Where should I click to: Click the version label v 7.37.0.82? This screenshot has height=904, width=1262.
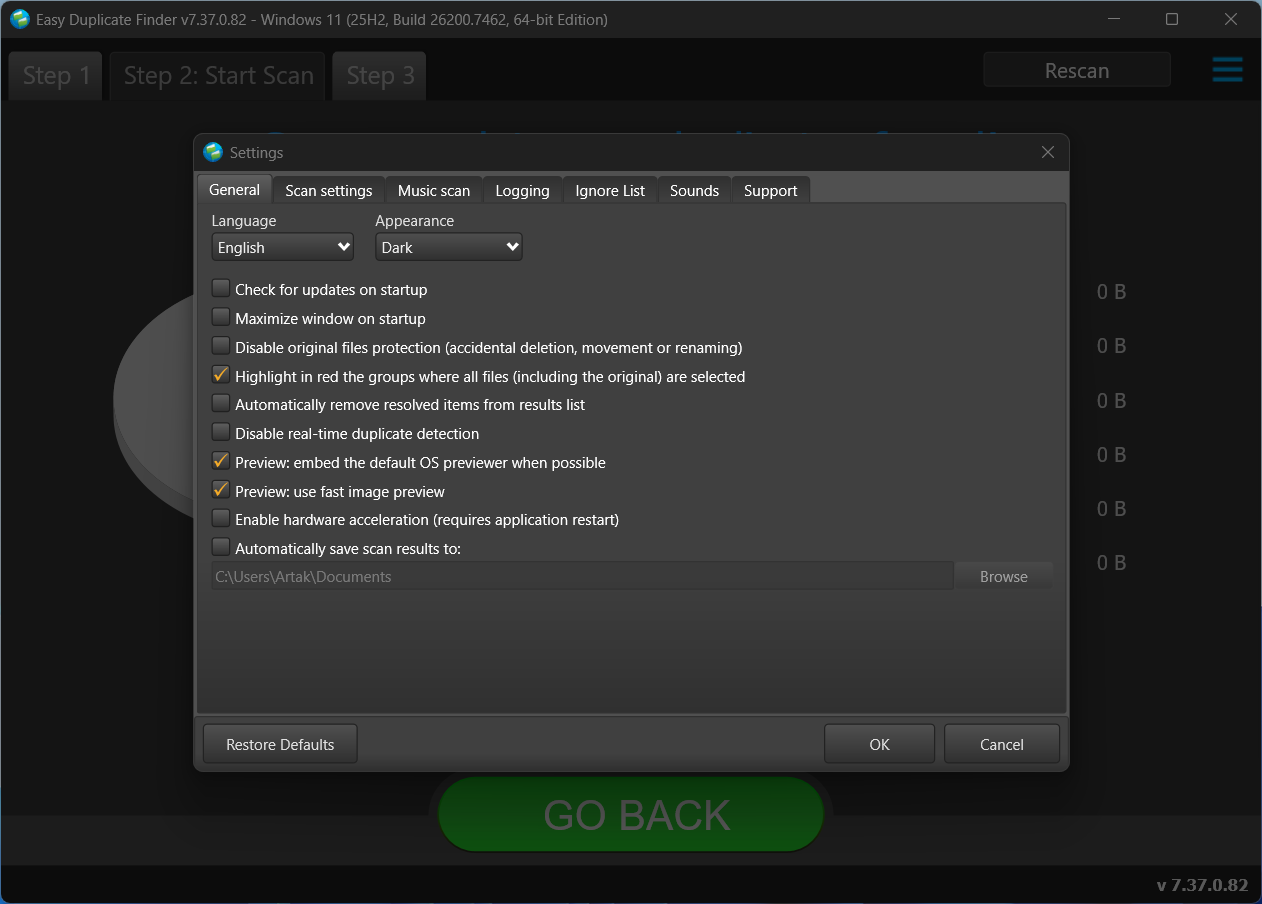tap(1202, 885)
